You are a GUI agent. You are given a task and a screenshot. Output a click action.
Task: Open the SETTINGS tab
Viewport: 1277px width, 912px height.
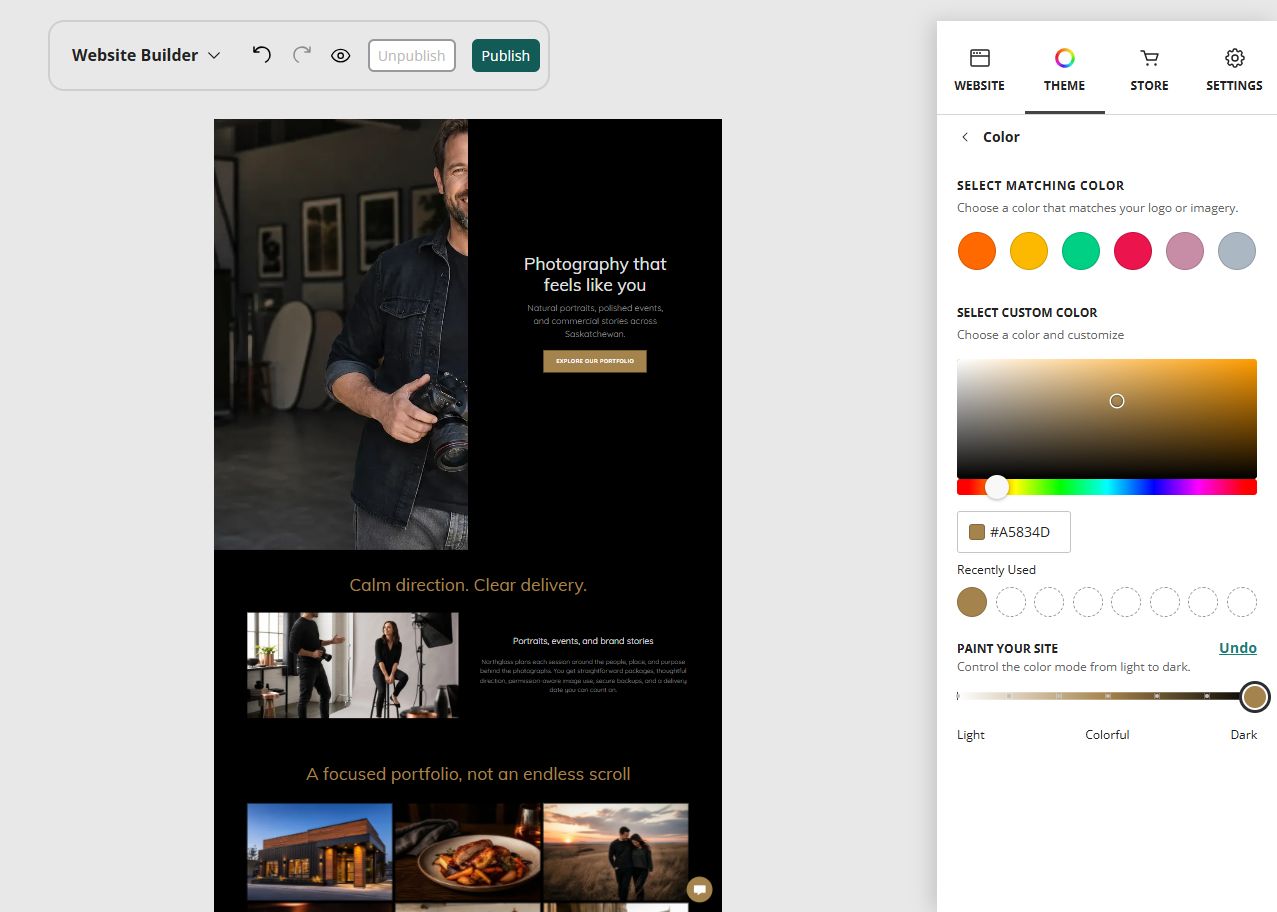pos(1234,70)
